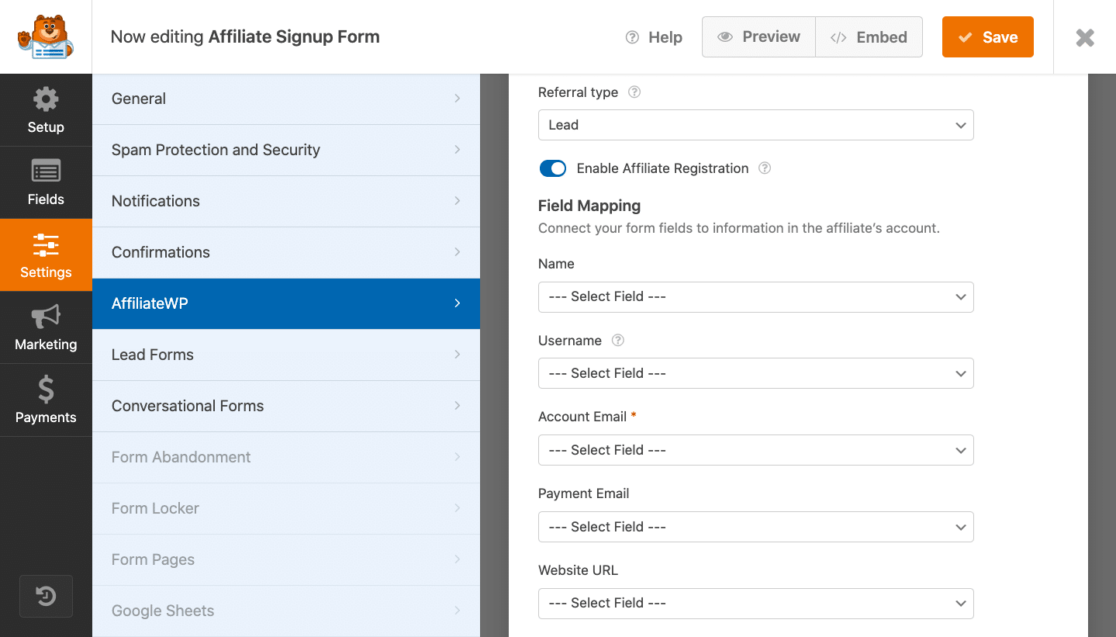The image size is (1116, 637).
Task: Click the Save button
Action: tap(987, 37)
